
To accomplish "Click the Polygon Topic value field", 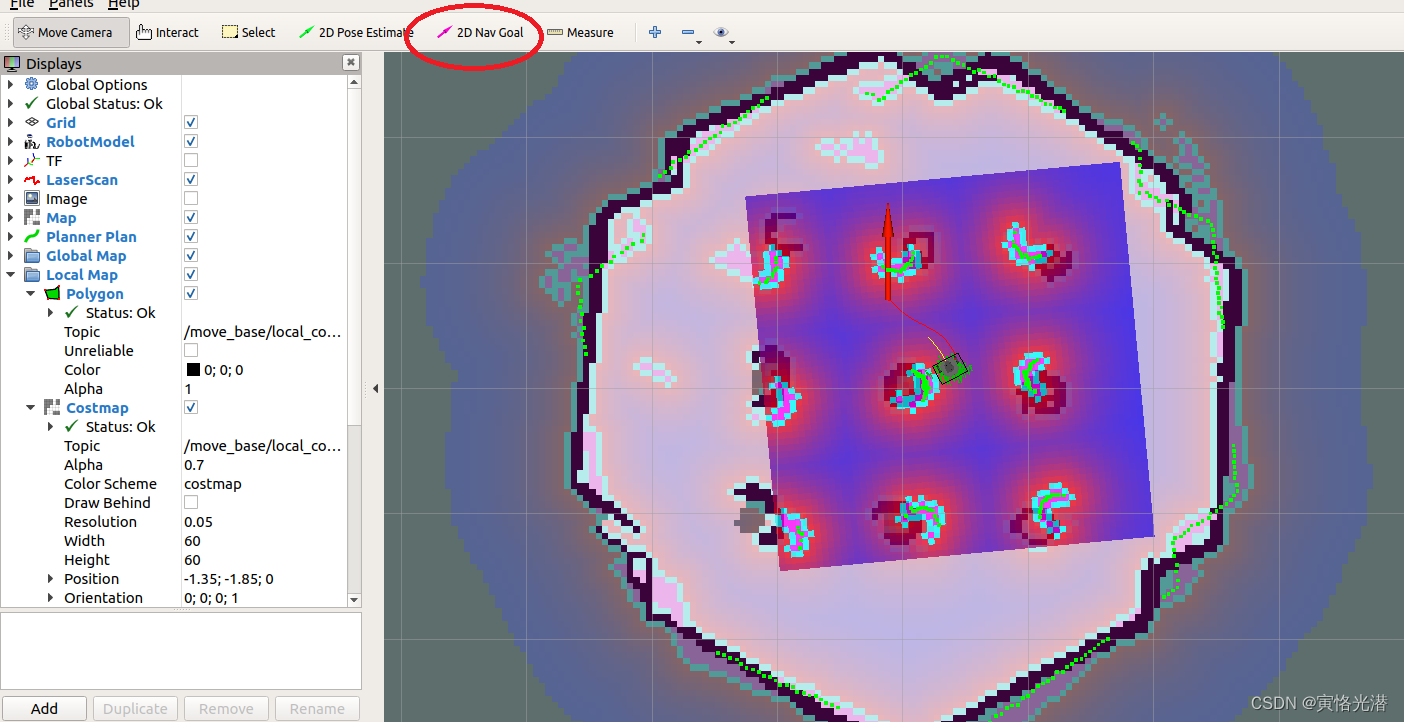I will (264, 332).
